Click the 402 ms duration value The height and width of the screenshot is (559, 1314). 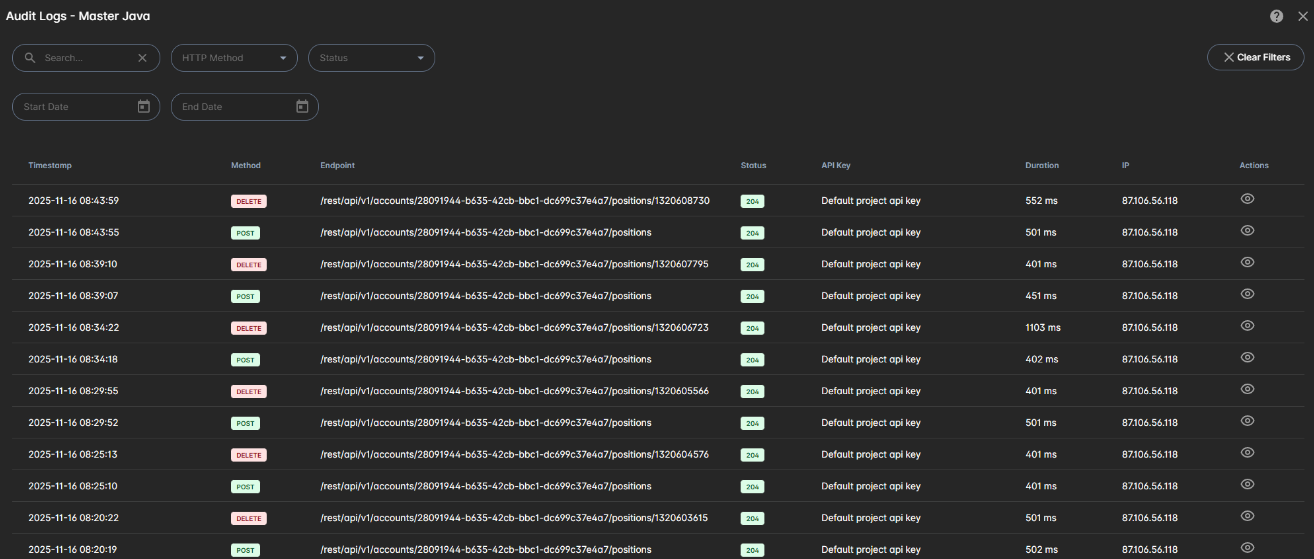tap(1041, 359)
